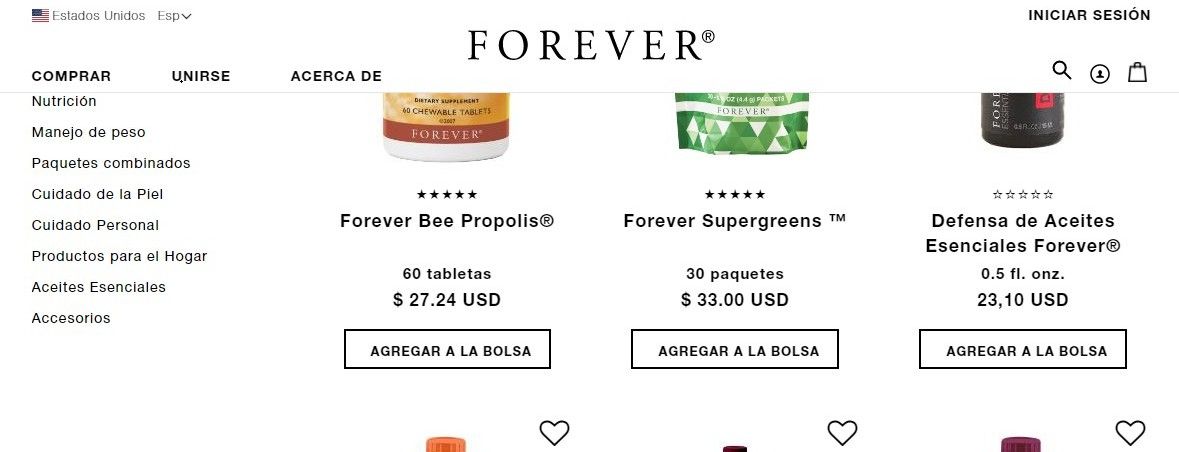Click the Forever Bee Propolis star rating

(447, 195)
